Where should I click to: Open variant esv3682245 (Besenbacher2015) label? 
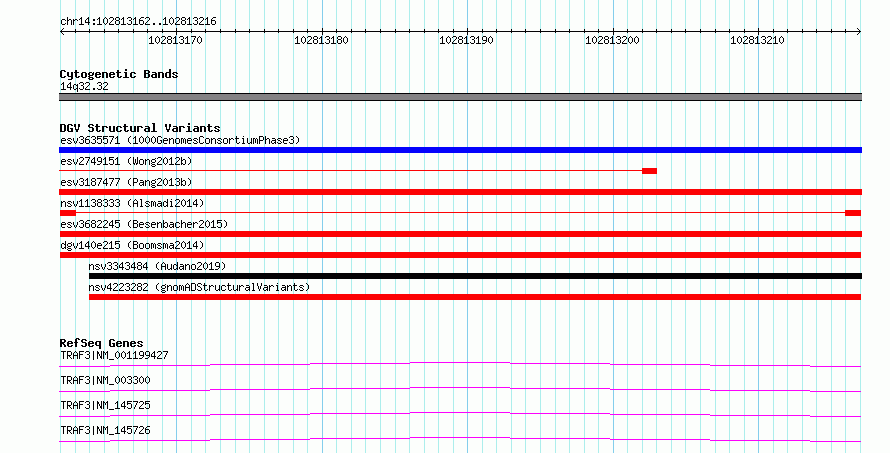144,224
